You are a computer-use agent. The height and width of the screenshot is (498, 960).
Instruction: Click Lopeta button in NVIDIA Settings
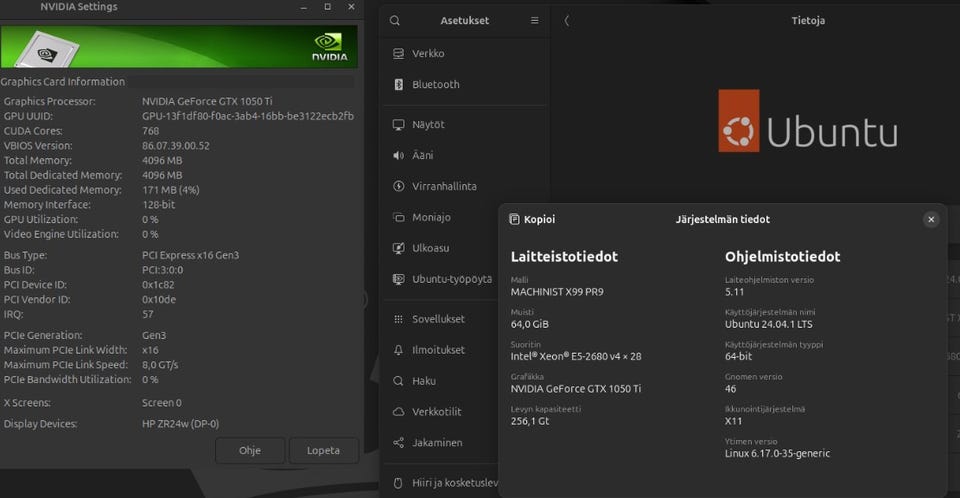tap(323, 450)
